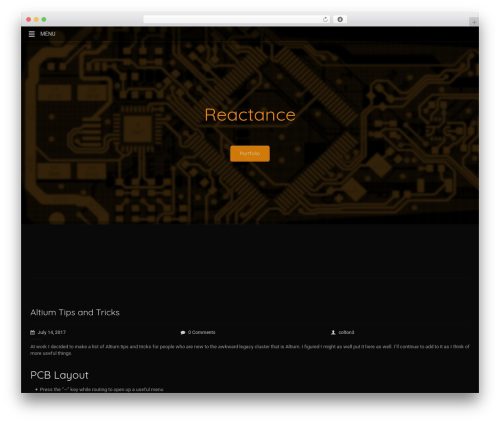Screen dimensions: 500x423
Task: Open the hamburger menu icon
Action: pos(32,34)
